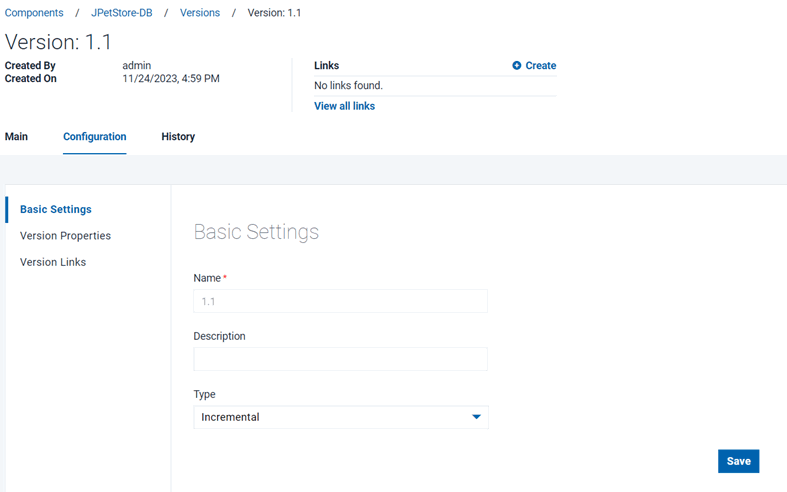Open Version Properties section
The height and width of the screenshot is (492, 787).
point(65,236)
